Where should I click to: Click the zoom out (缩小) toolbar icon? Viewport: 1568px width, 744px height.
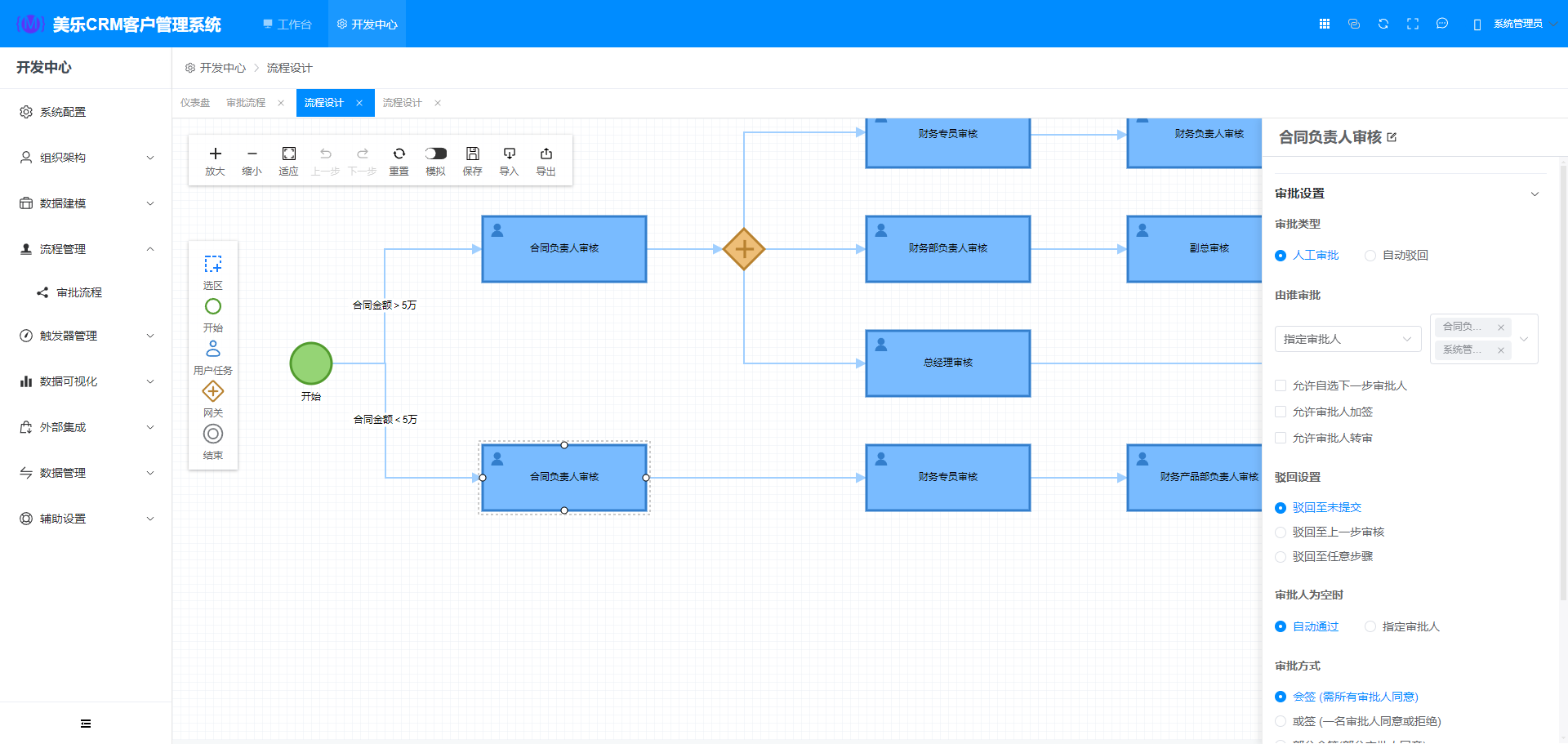[252, 154]
